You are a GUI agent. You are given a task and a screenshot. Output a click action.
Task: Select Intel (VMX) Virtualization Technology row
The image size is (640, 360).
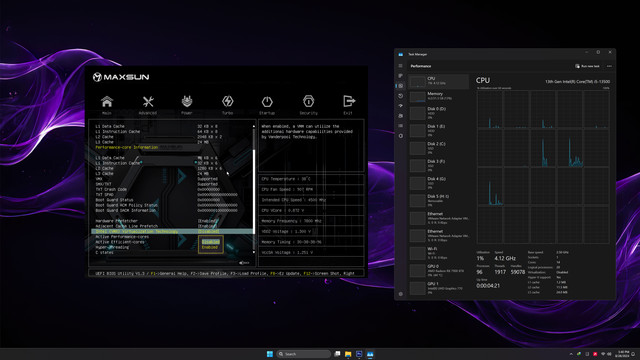[x=172, y=231]
